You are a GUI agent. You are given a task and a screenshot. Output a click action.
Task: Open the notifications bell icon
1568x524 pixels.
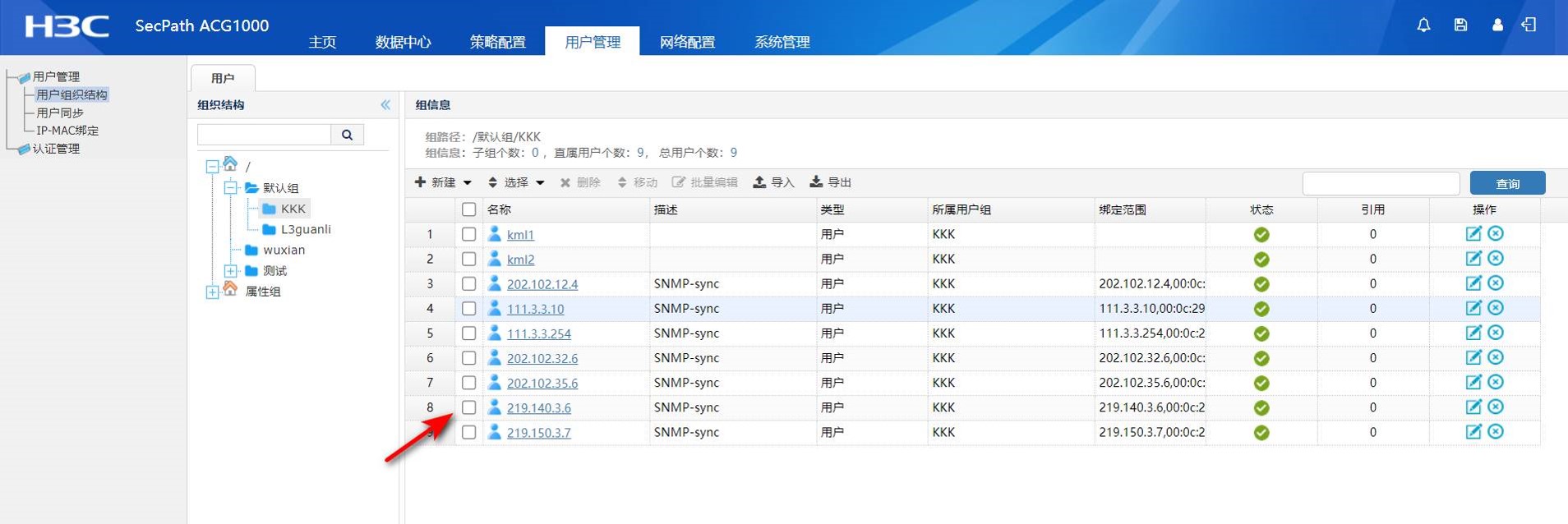(1423, 25)
